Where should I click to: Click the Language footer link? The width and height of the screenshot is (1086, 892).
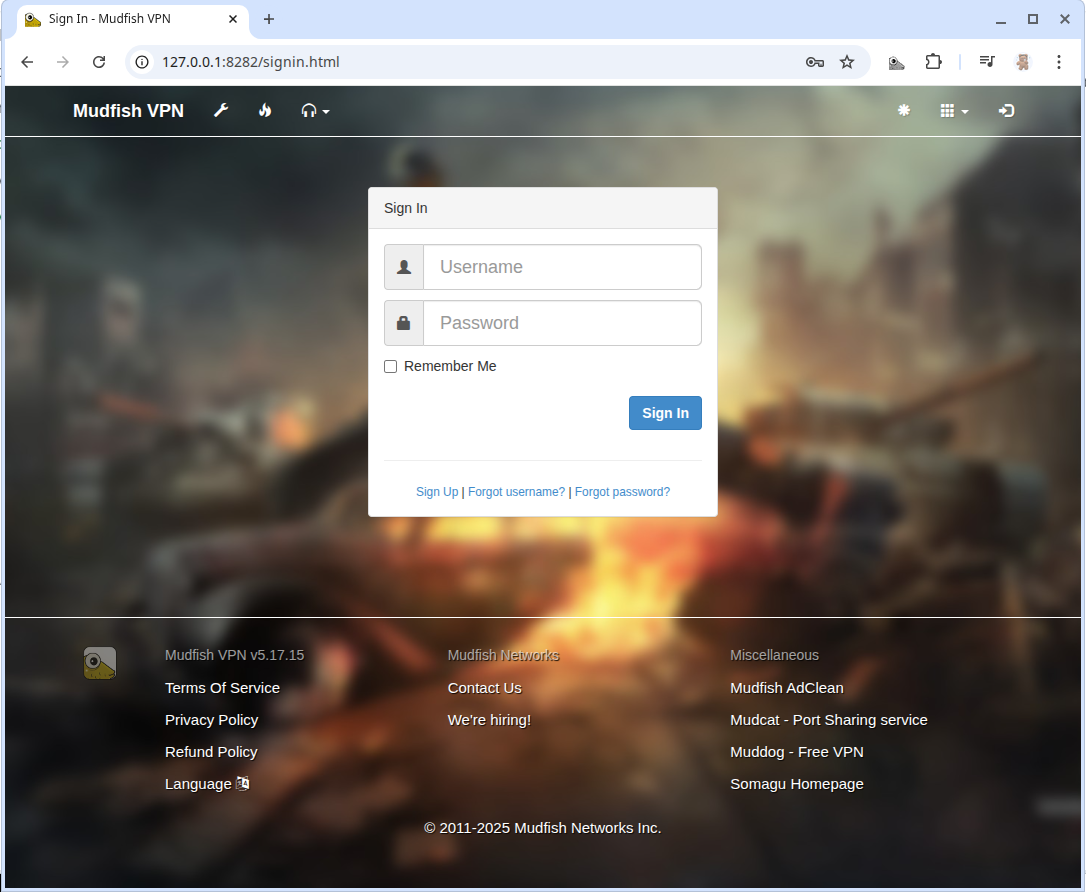pyautogui.click(x=198, y=784)
